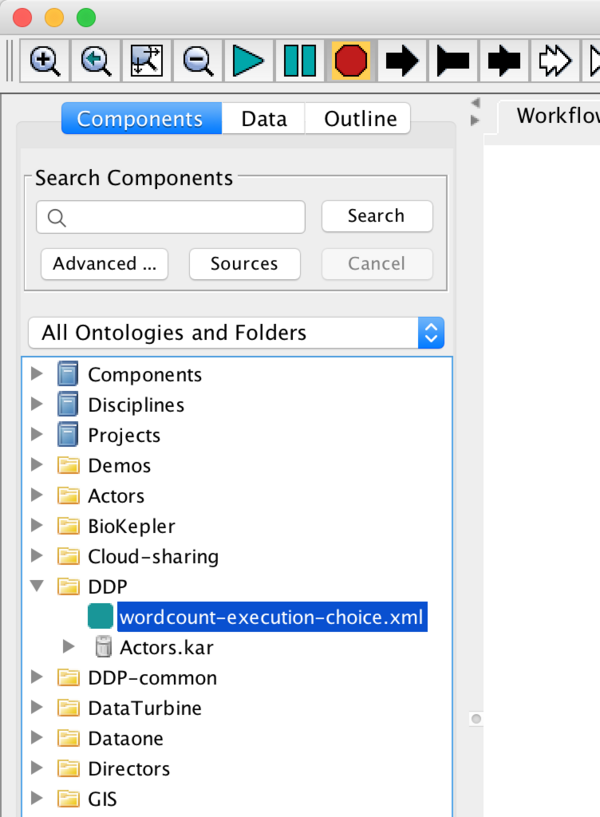
Task: Expand the Actors.kar archive
Action: click(x=69, y=647)
